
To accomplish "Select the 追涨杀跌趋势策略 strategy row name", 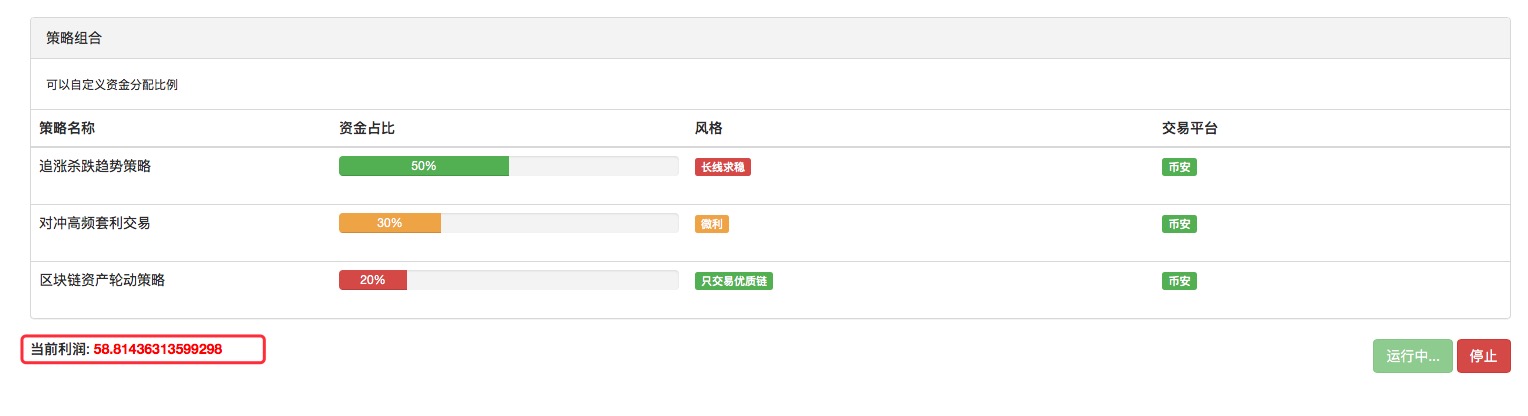I will (95, 166).
